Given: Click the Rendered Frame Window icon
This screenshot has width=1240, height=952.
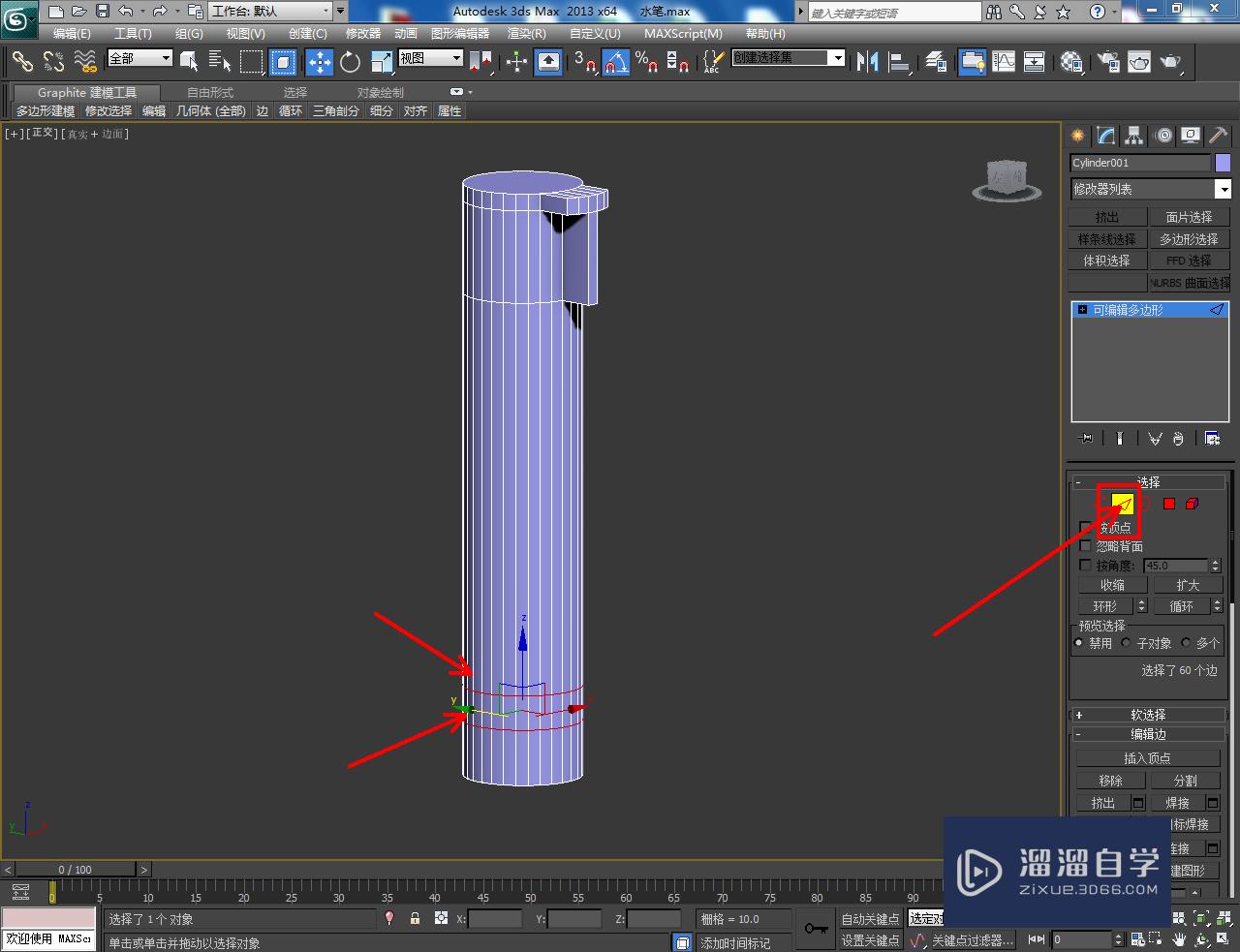Looking at the screenshot, I should [1139, 62].
